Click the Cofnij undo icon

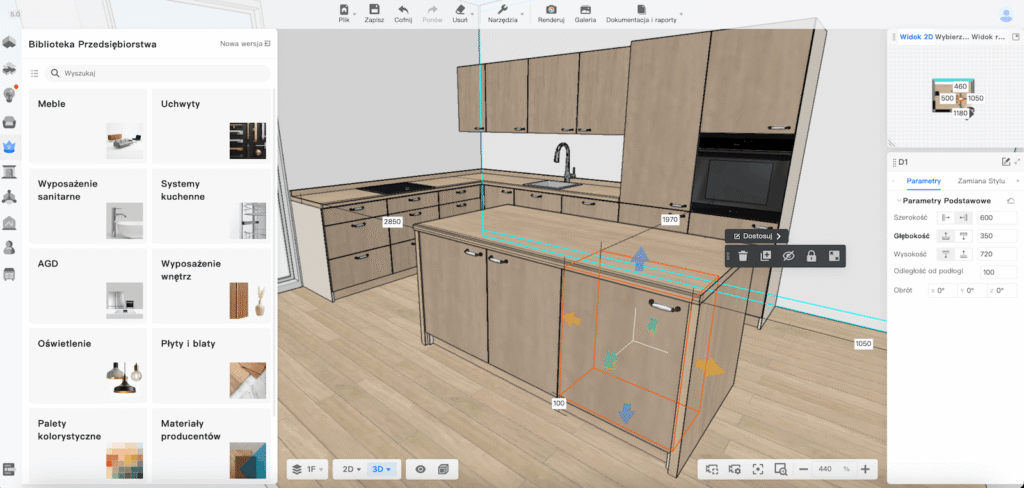[404, 10]
